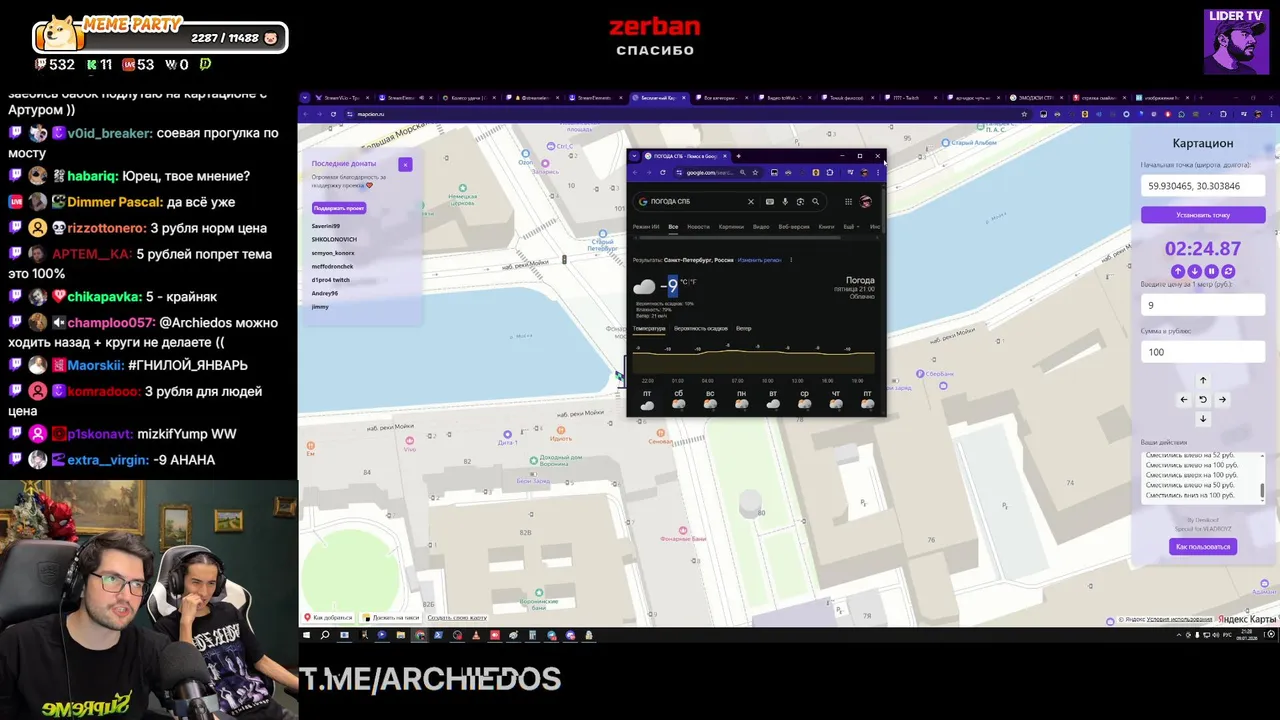
Task: Move right with the Картацион direction arrow
Action: (1222, 400)
